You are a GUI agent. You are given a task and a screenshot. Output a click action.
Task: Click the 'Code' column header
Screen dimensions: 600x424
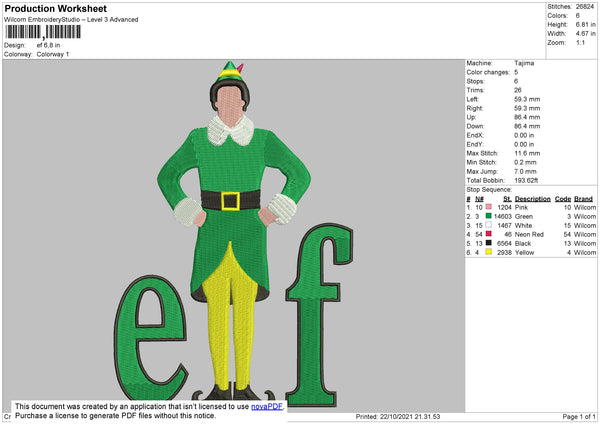point(563,199)
